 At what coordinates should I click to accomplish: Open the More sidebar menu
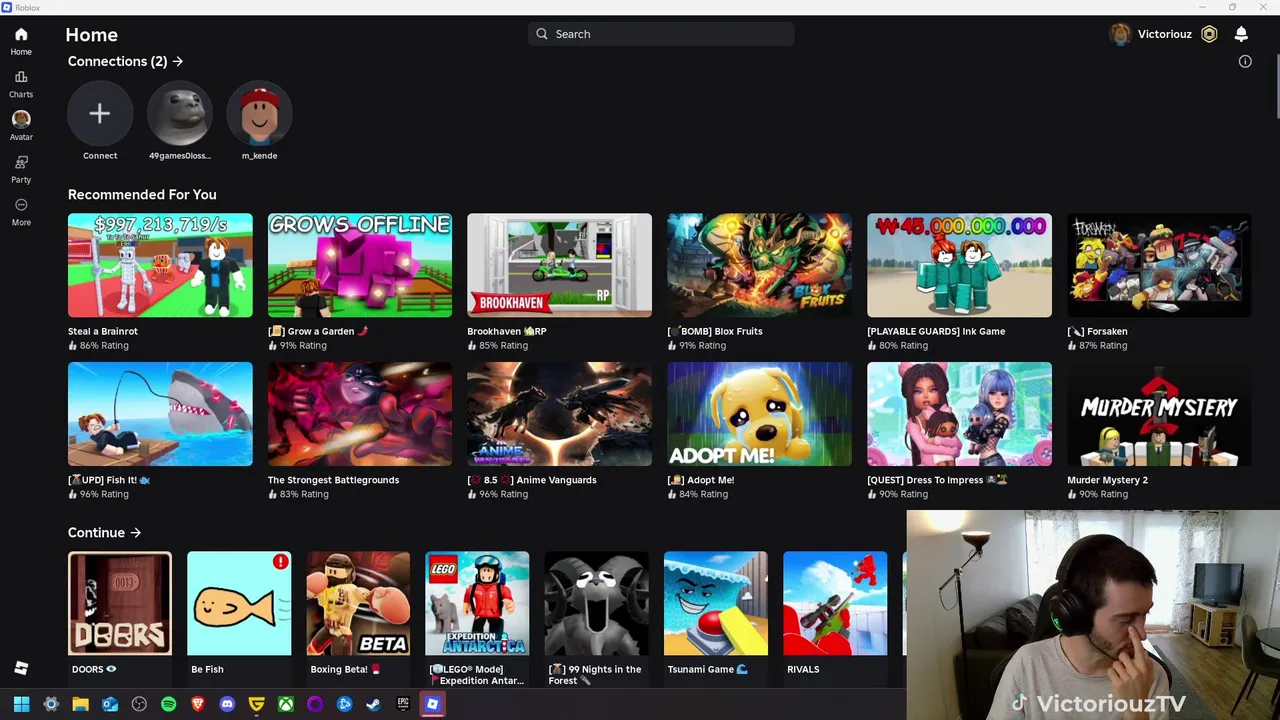click(21, 212)
